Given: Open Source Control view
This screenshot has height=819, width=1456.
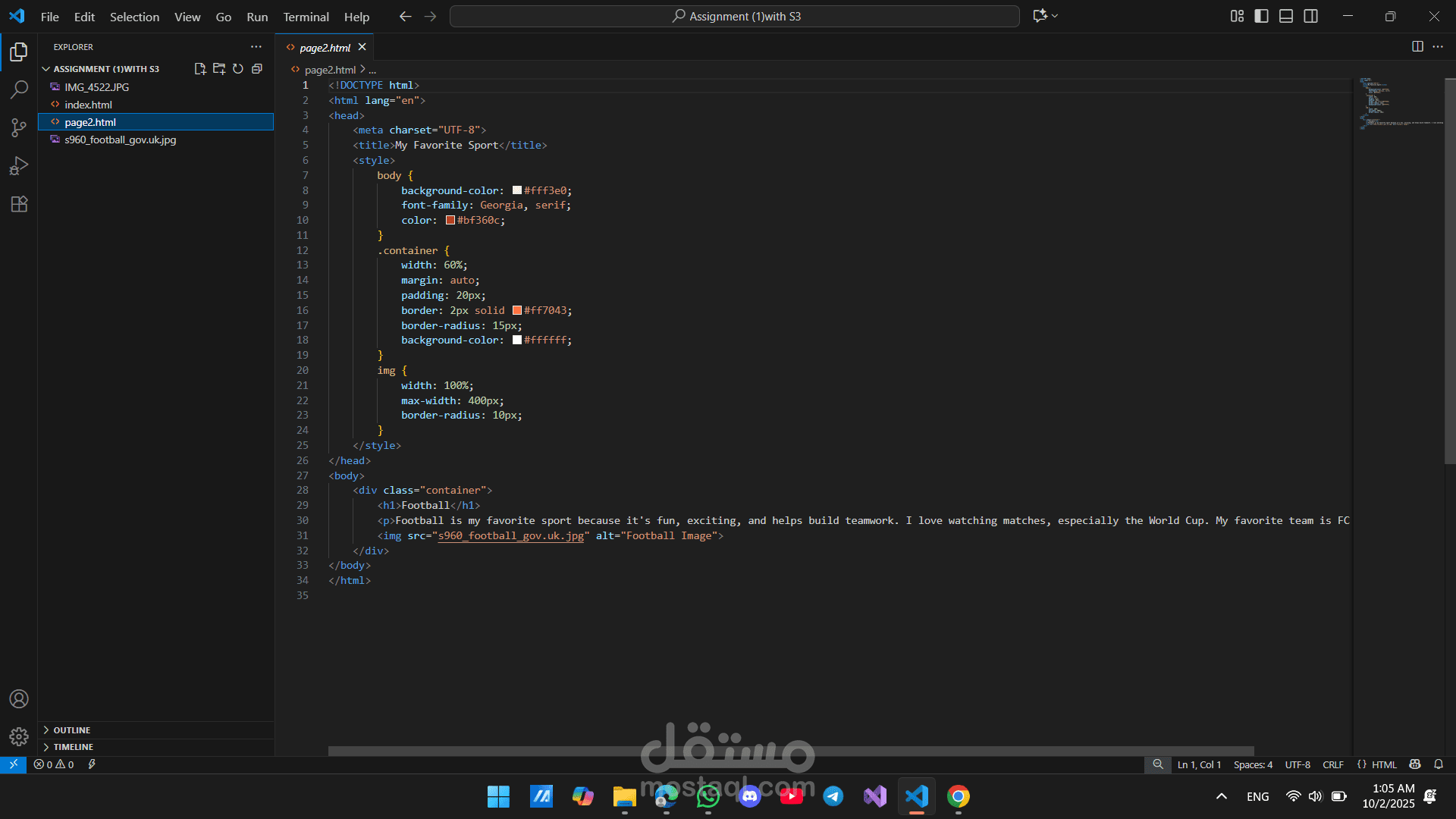Looking at the screenshot, I should pos(19,127).
